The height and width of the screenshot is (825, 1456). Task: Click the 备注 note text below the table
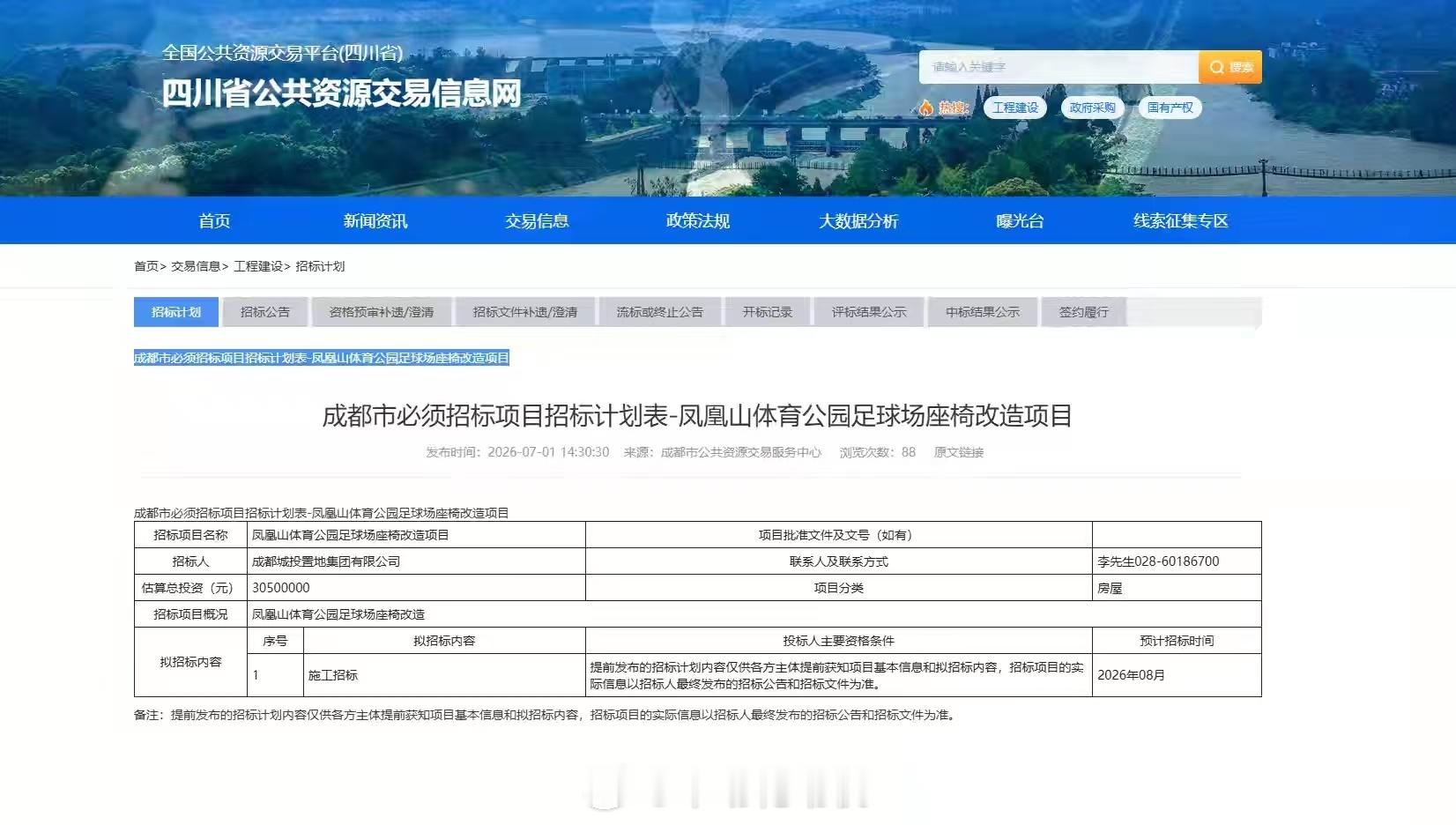tap(546, 715)
